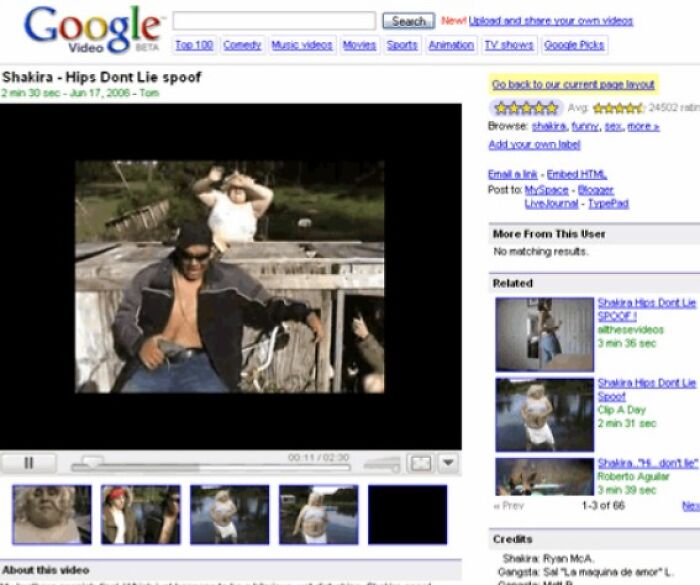Click Email a link
This screenshot has width=700, height=585.
[512, 174]
